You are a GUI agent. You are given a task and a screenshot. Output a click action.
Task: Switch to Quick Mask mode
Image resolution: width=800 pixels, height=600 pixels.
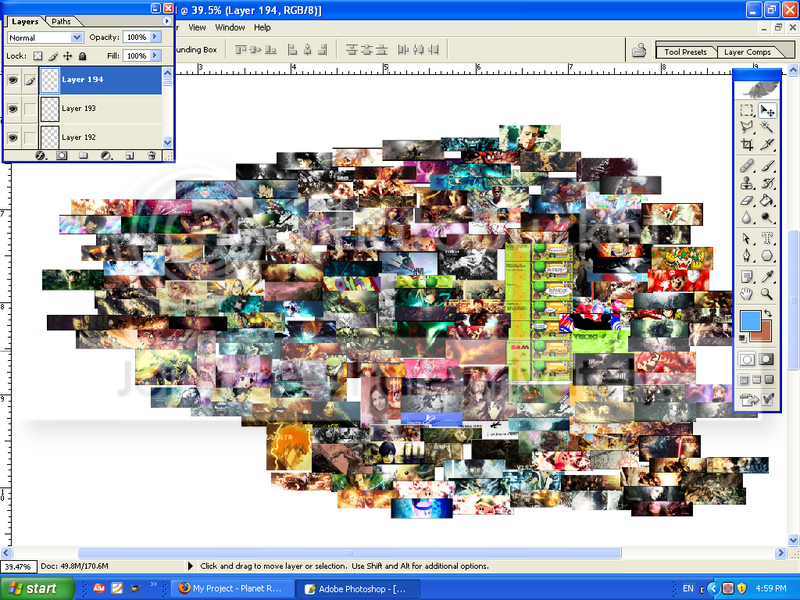coord(766,360)
